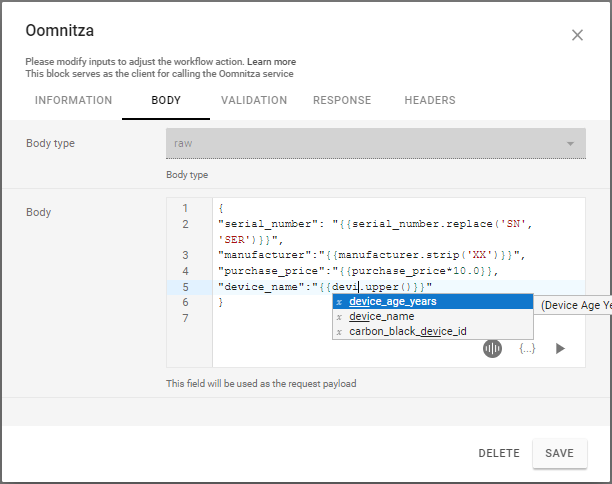
Task: Select device_age_years from autocomplete list
Action: click(392, 302)
